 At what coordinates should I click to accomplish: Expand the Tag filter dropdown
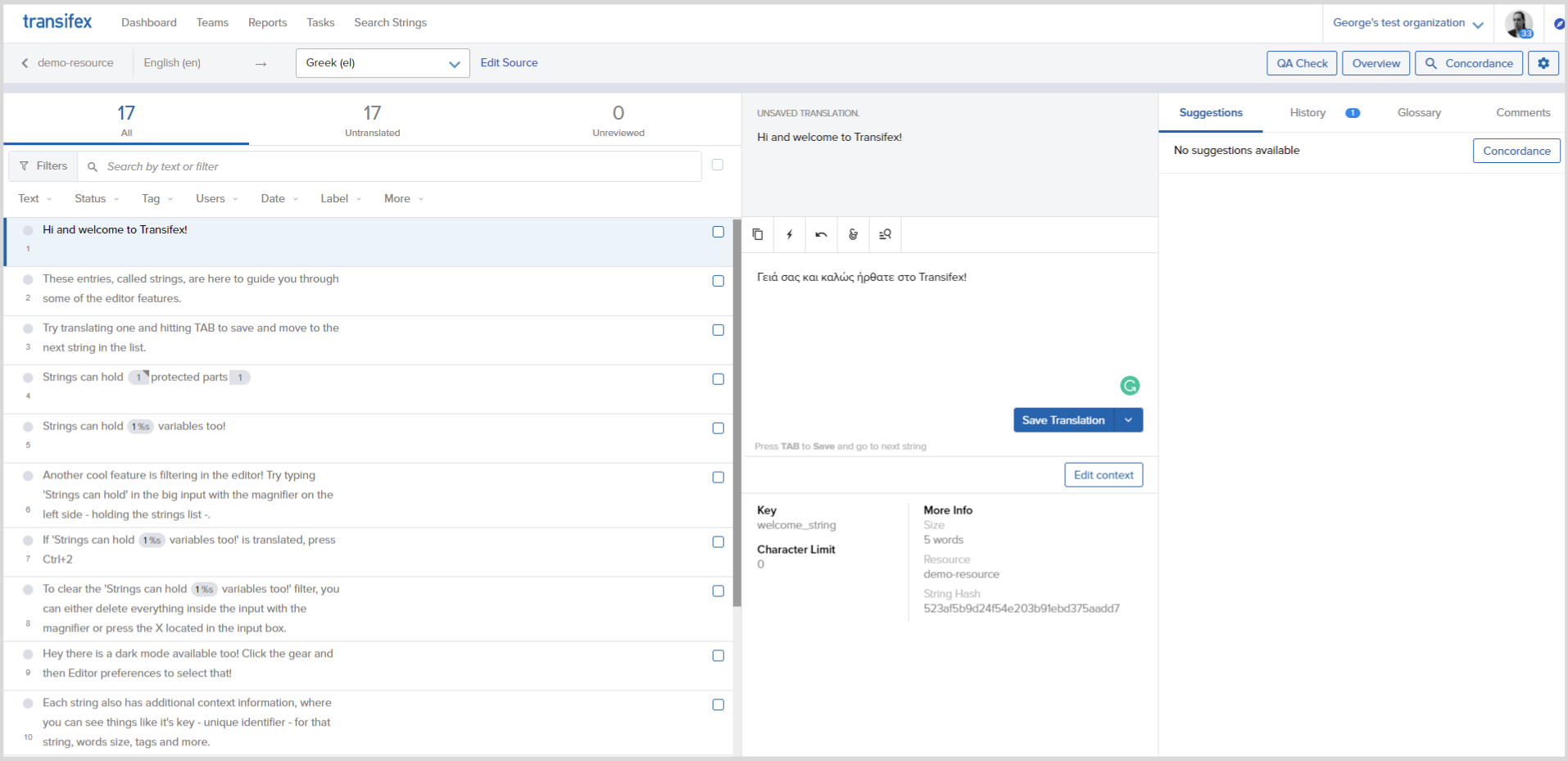pos(157,199)
